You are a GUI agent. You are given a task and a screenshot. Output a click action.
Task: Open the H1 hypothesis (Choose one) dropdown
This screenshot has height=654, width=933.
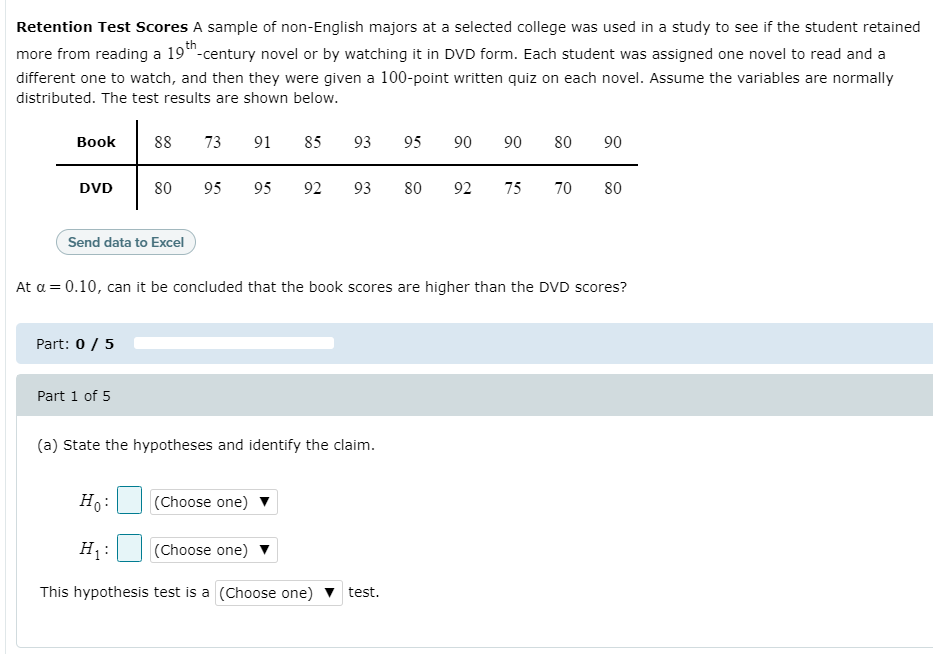(x=213, y=549)
